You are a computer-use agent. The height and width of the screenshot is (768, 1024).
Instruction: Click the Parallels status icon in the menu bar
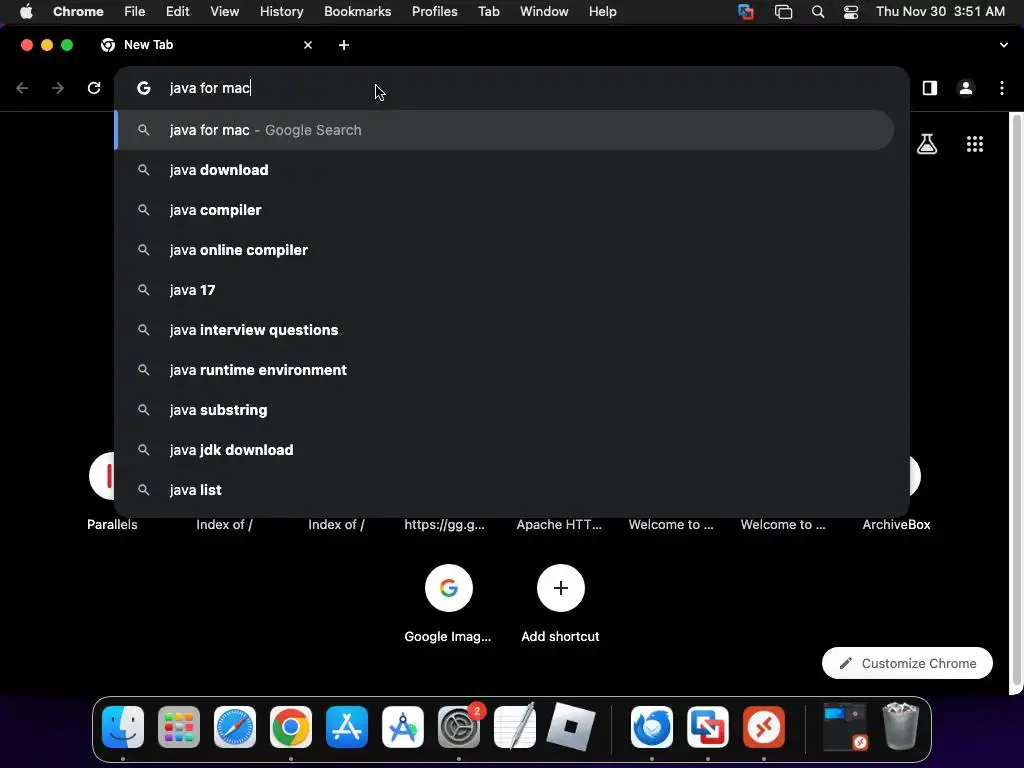pyautogui.click(x=746, y=12)
